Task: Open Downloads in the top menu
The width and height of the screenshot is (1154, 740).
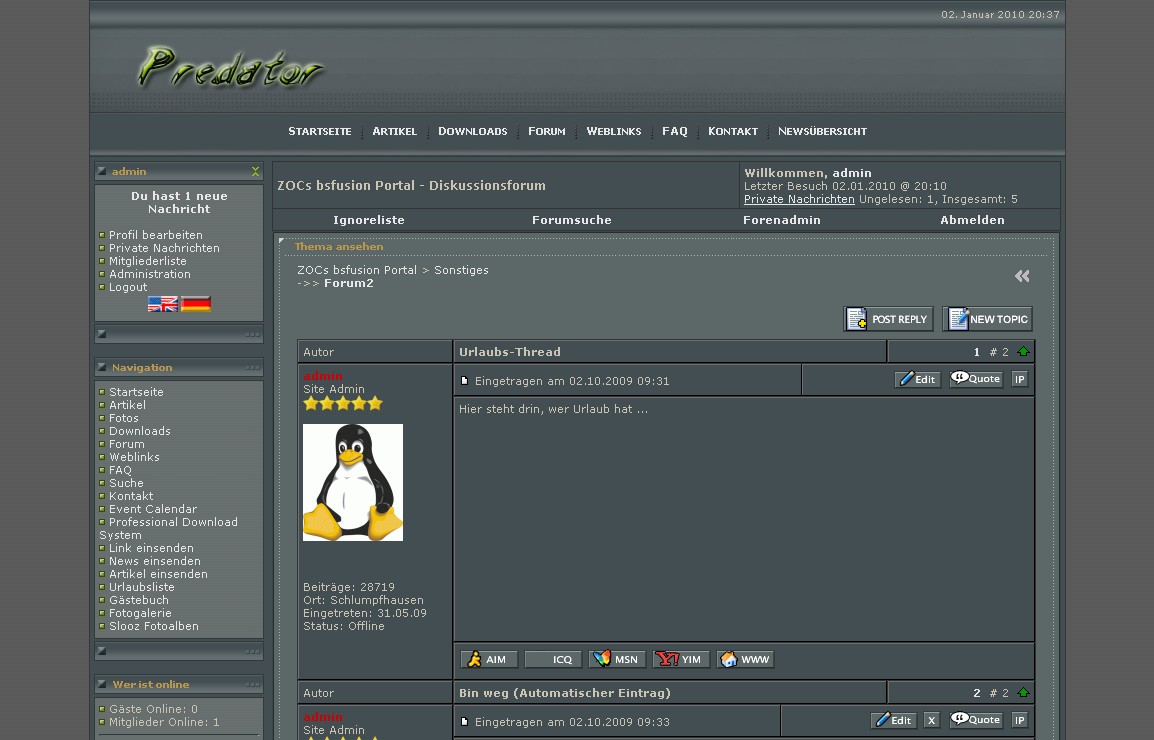Action: (472, 132)
